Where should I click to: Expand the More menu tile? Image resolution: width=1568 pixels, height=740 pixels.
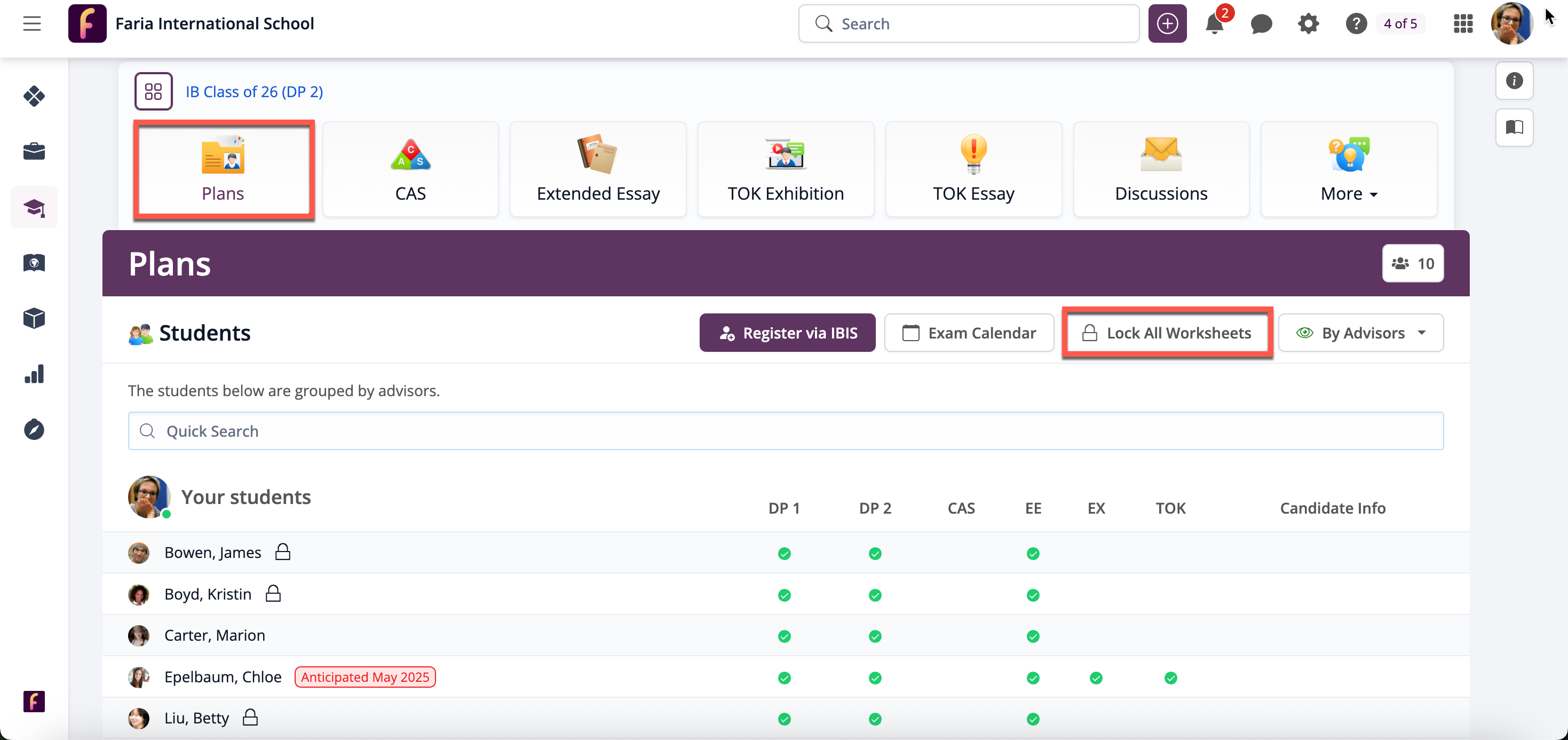coord(1348,169)
